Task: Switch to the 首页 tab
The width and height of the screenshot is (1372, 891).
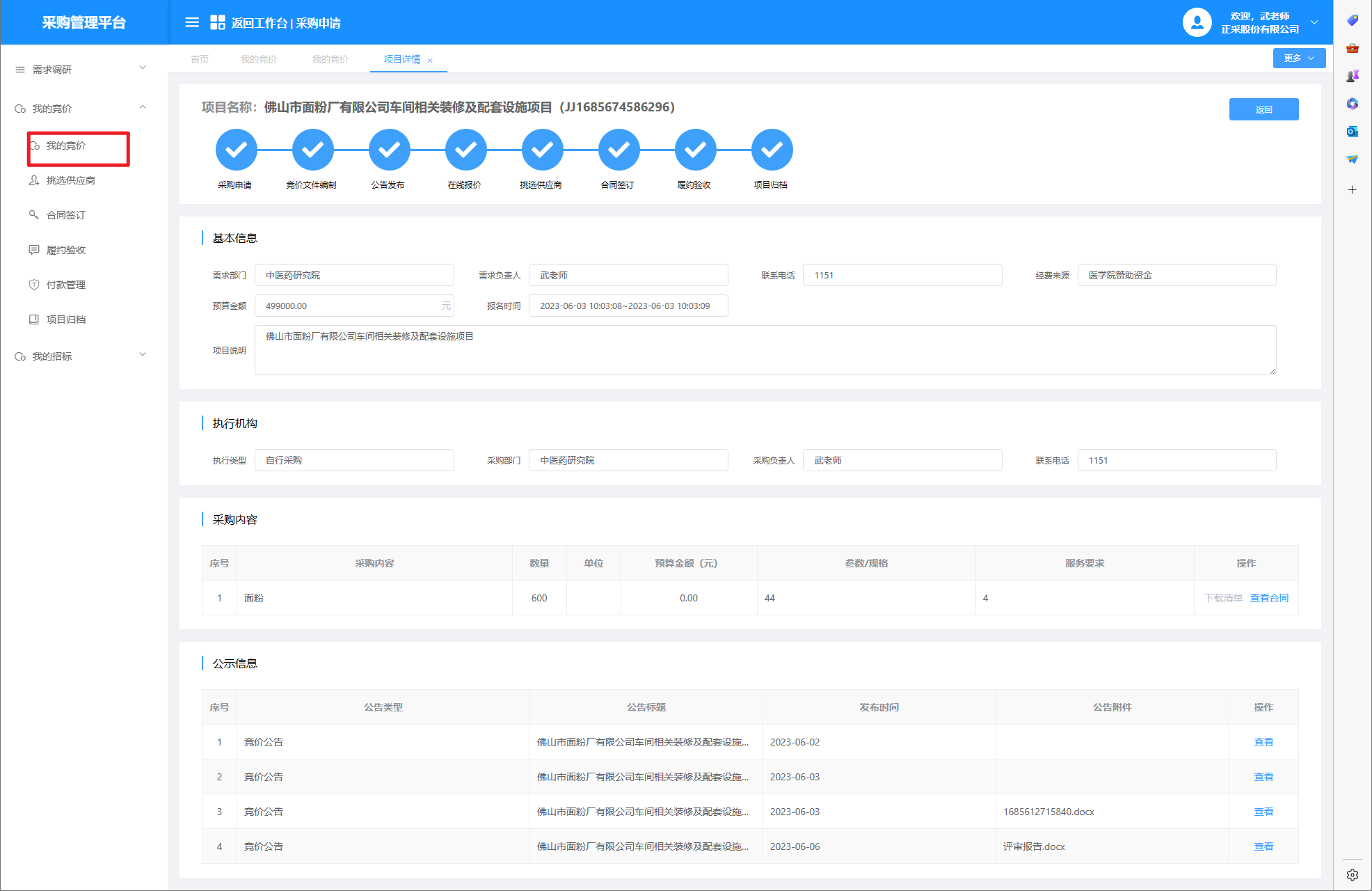Action: (x=200, y=59)
